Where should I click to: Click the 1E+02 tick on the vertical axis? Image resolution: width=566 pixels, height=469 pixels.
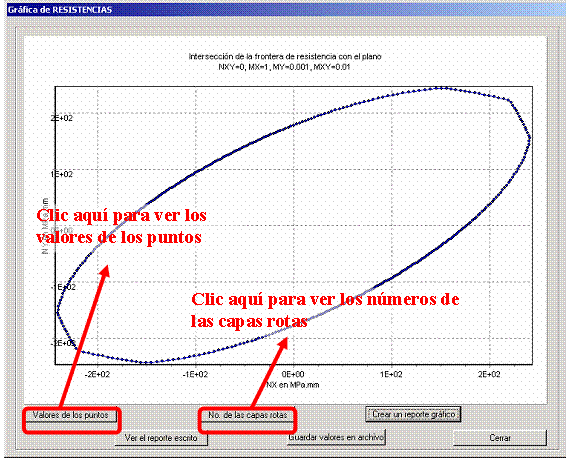[x=62, y=174]
